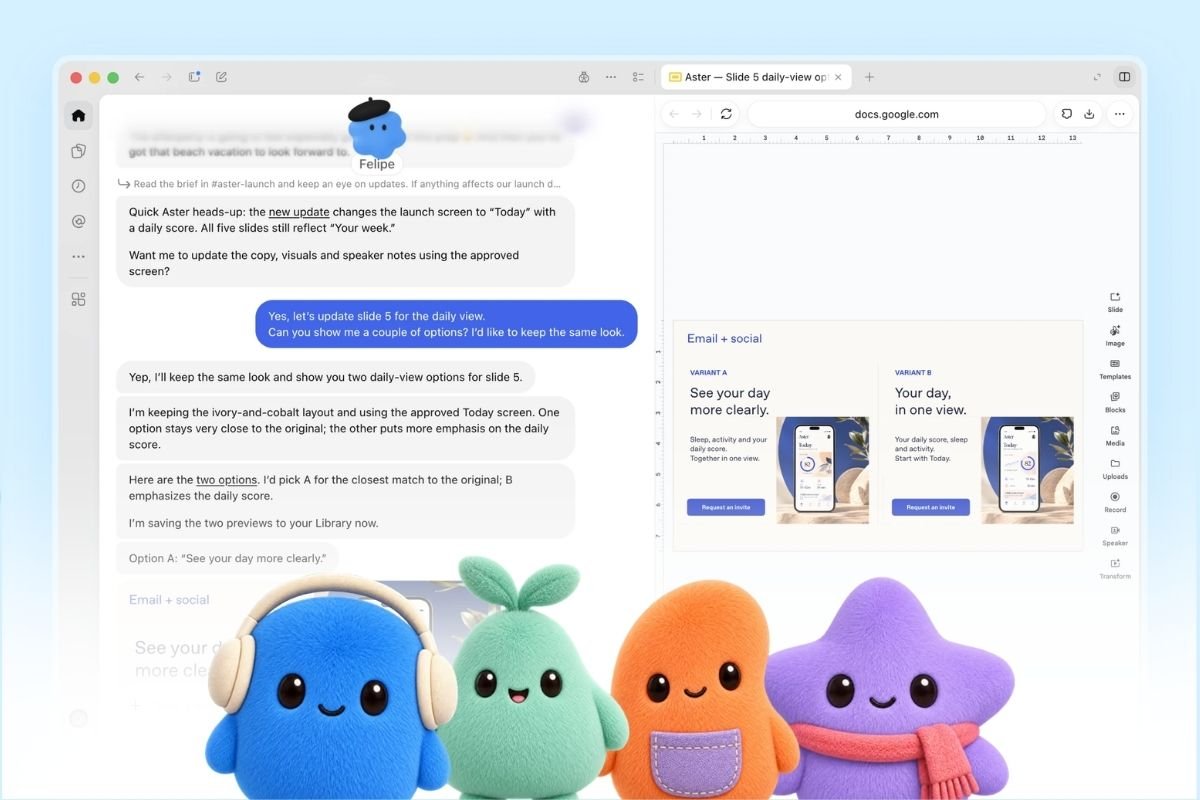This screenshot has height=800, width=1200.
Task: Click the expand arrows icon near split view
Action: [1097, 77]
